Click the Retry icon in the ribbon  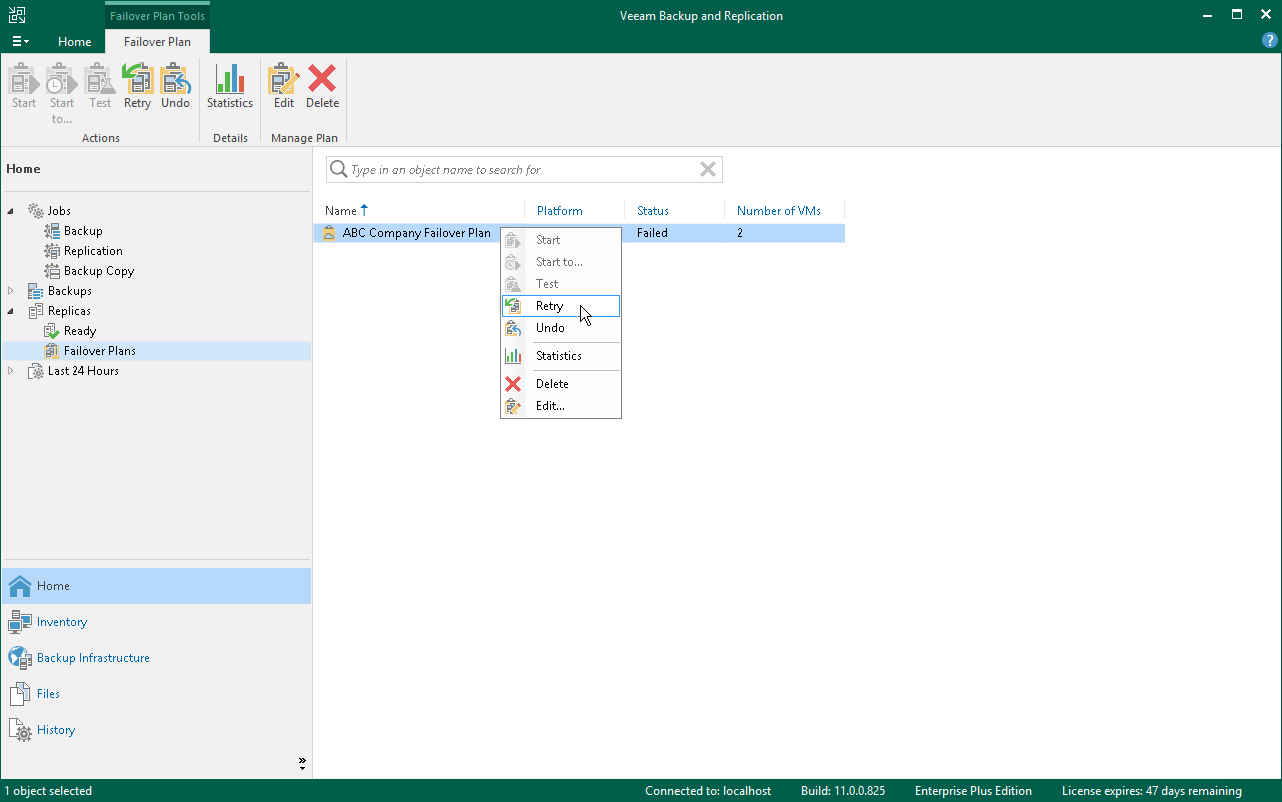137,79
